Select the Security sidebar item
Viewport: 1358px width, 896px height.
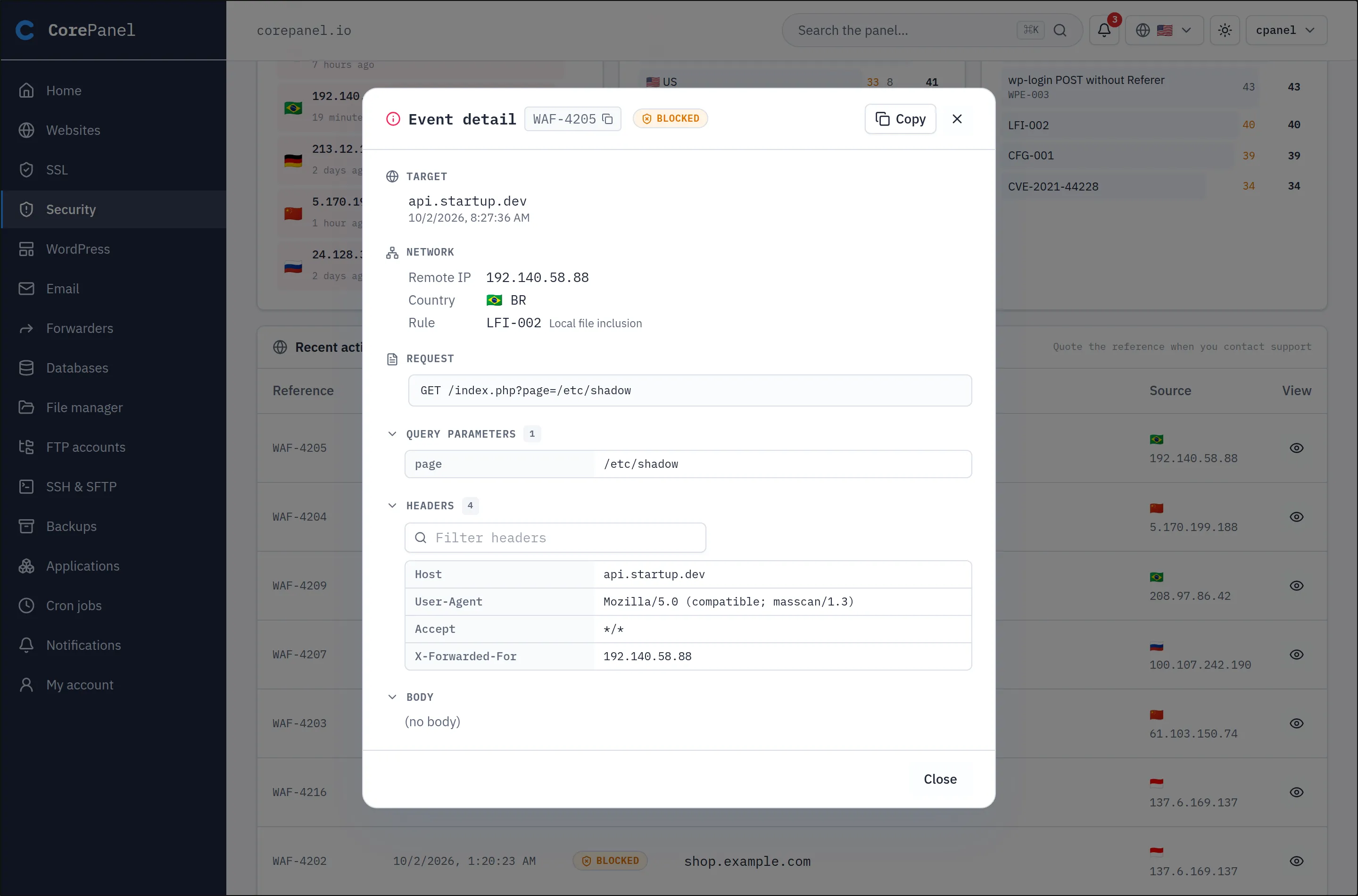click(x=113, y=209)
